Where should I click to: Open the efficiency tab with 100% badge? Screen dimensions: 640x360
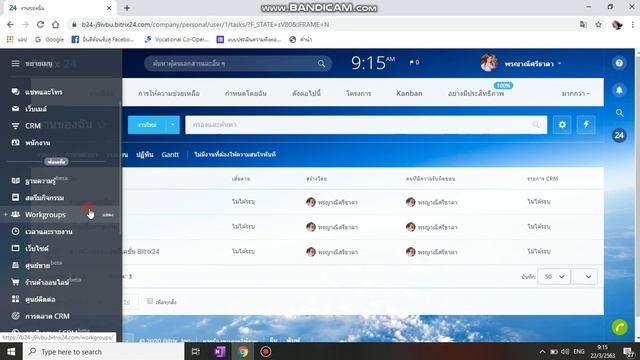tap(476, 93)
